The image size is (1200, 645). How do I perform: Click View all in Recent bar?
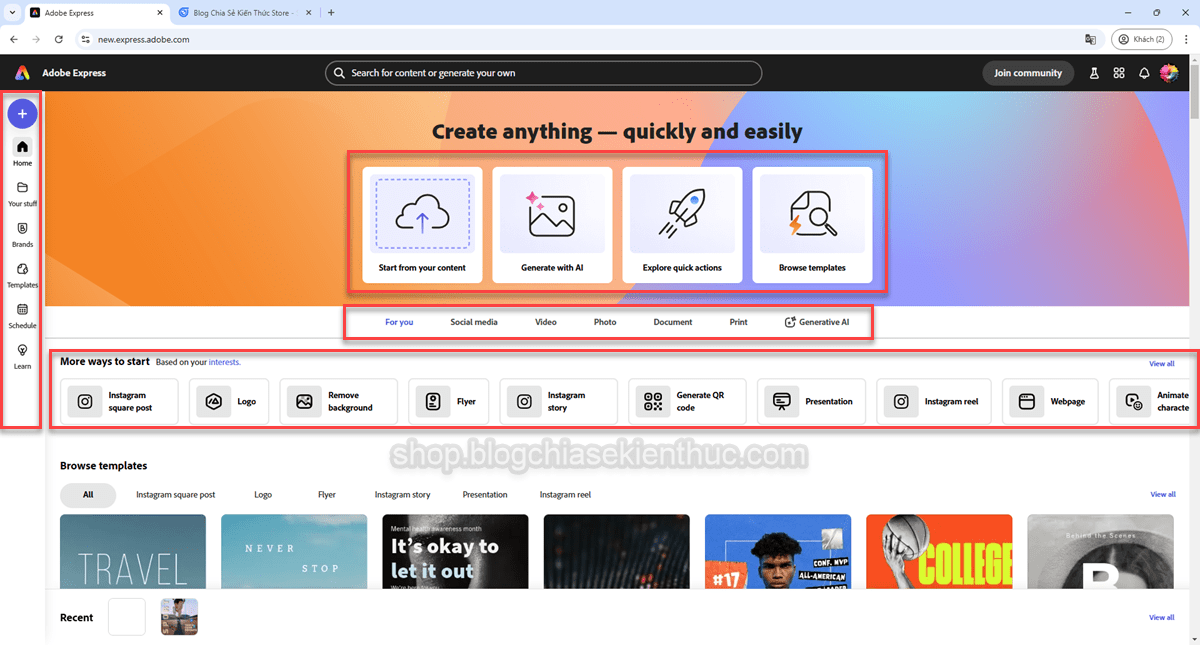coord(1162,617)
